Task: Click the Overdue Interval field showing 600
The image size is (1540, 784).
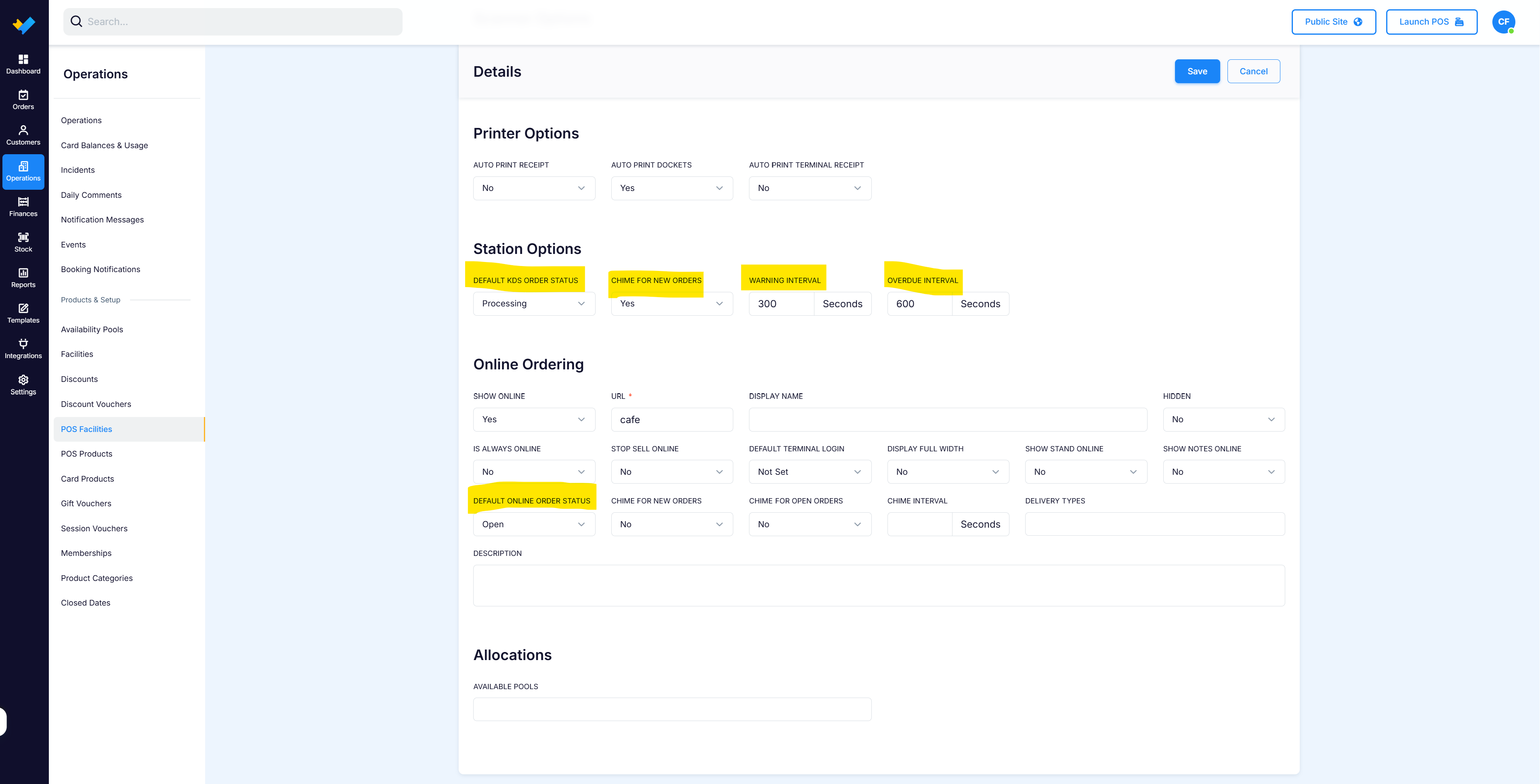Action: point(919,304)
